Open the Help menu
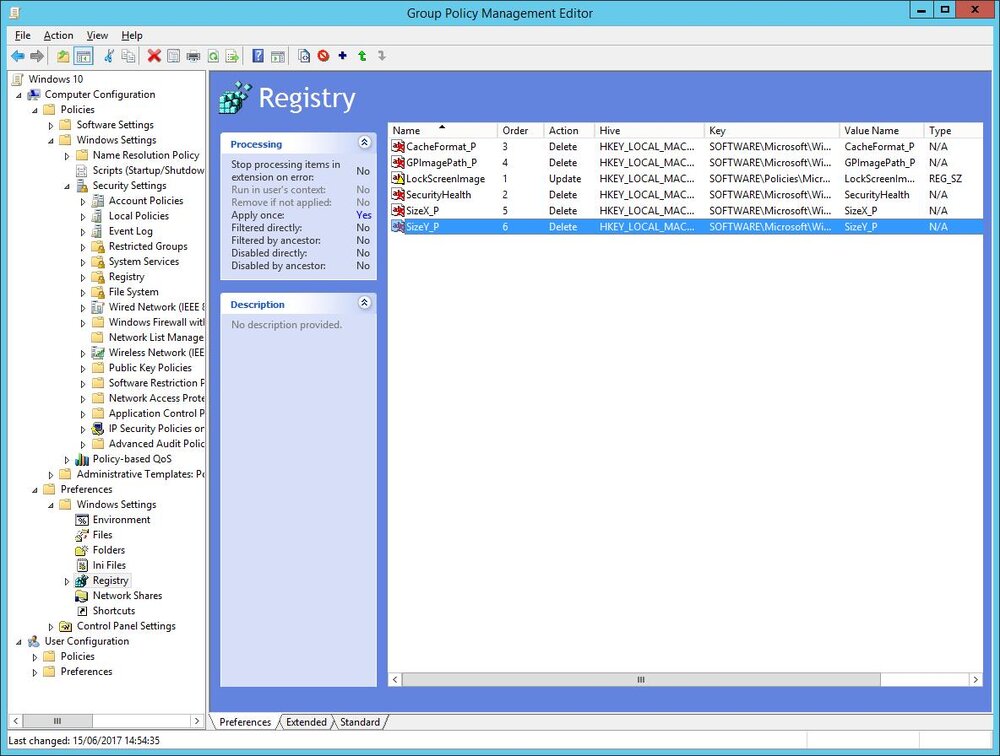Image resolution: width=1000 pixels, height=756 pixels. tap(131, 36)
